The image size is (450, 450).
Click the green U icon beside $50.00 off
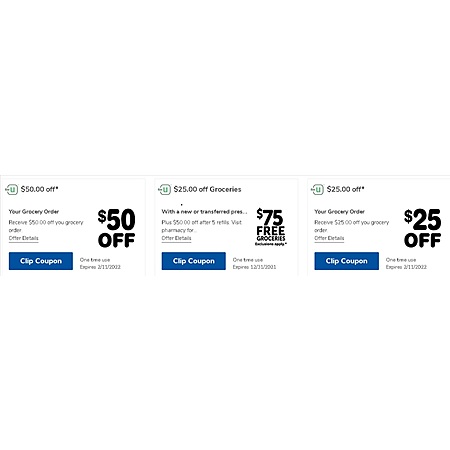(12, 189)
